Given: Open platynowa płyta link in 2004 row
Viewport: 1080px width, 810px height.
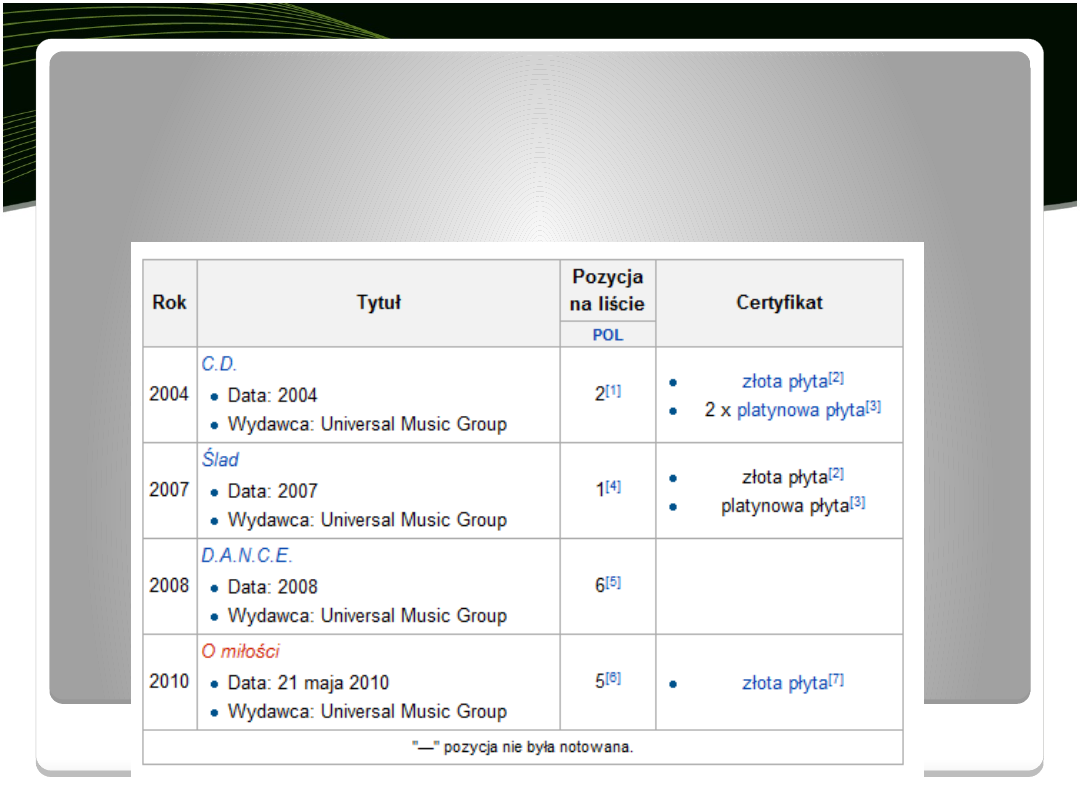Looking at the screenshot, I should [800, 410].
